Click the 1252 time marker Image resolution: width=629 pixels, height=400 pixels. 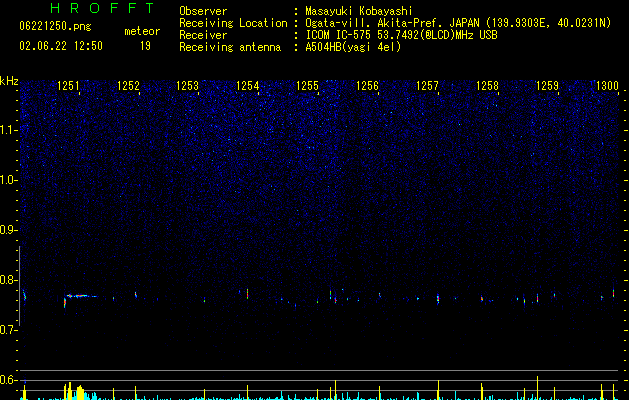click(x=128, y=86)
